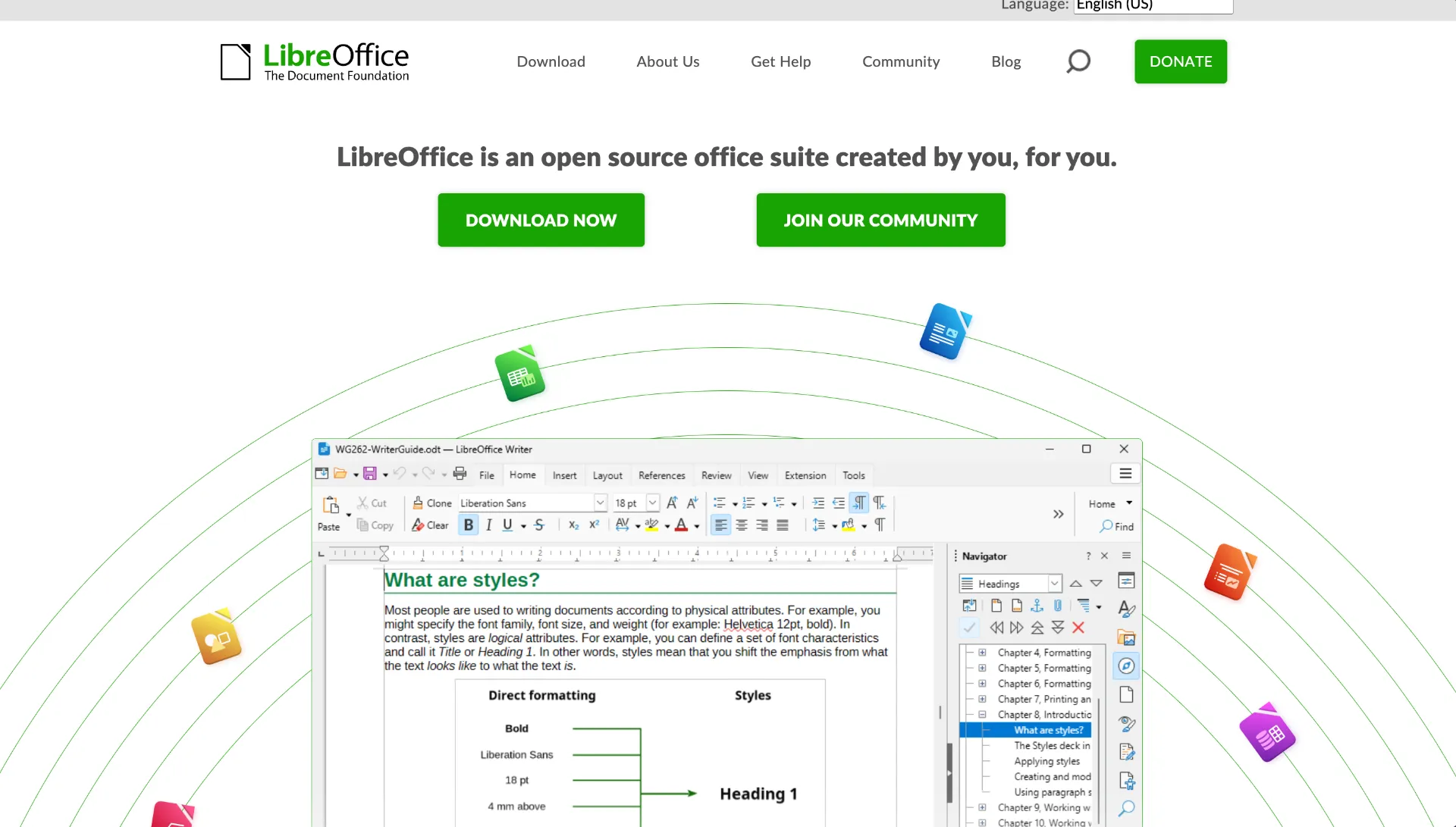Click the Cut scissors icon in Writer
Screen dimensions: 1456x827
pos(362,503)
